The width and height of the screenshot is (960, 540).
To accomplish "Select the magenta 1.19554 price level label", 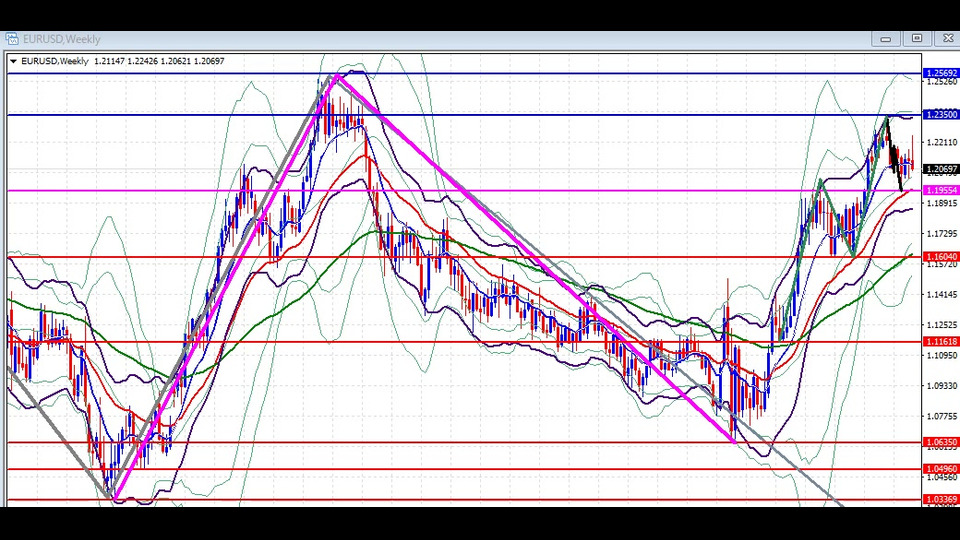I will pyautogui.click(x=941, y=190).
